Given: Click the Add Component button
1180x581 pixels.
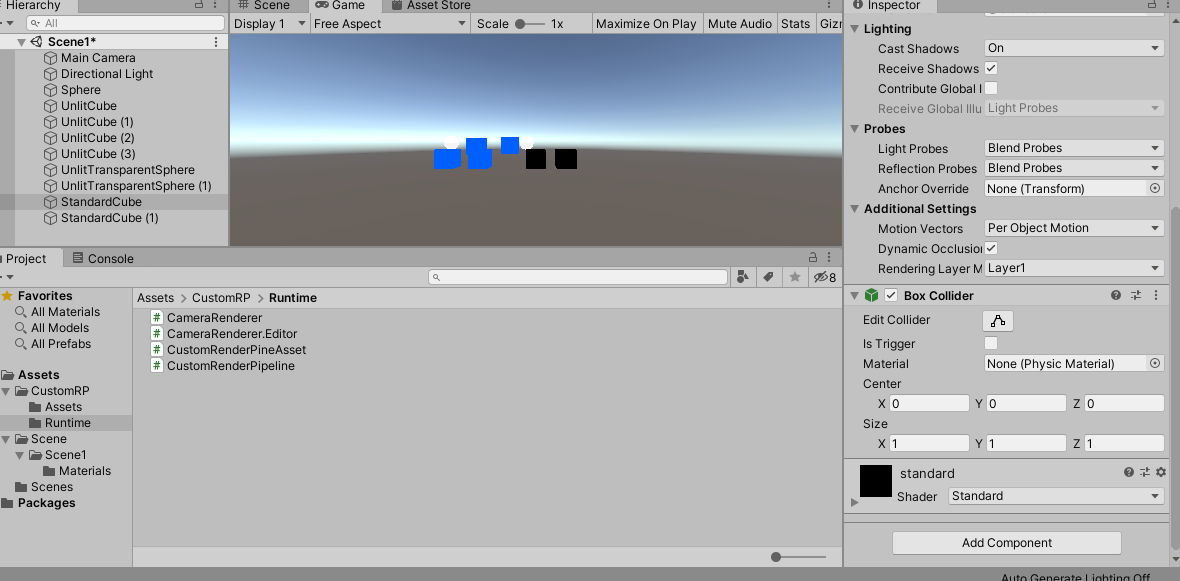Looking at the screenshot, I should click(1006, 543).
